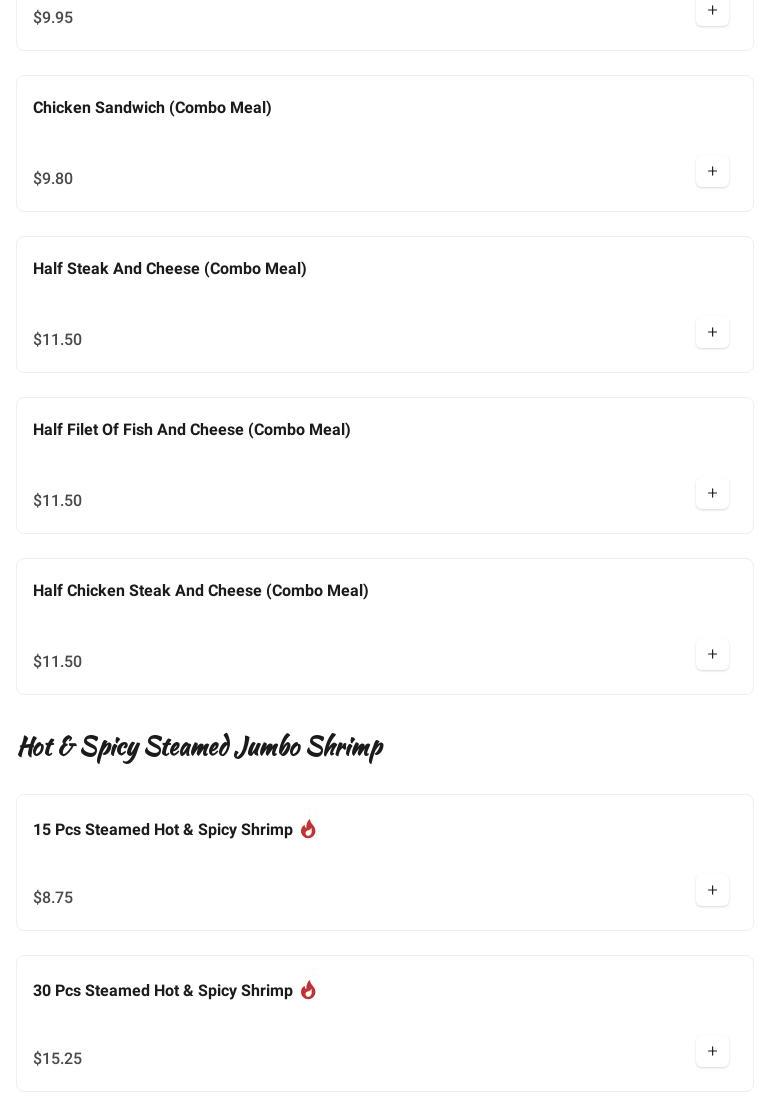Open Half Chicken Steak And Cheese title
Image resolution: width=770 pixels, height=1108 pixels.
(x=201, y=591)
